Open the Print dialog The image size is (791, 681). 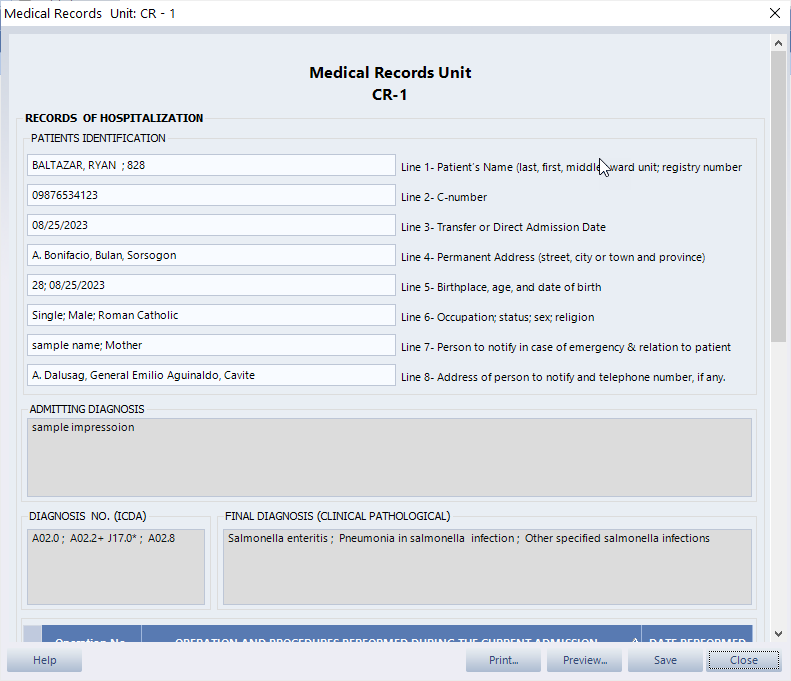click(x=503, y=660)
